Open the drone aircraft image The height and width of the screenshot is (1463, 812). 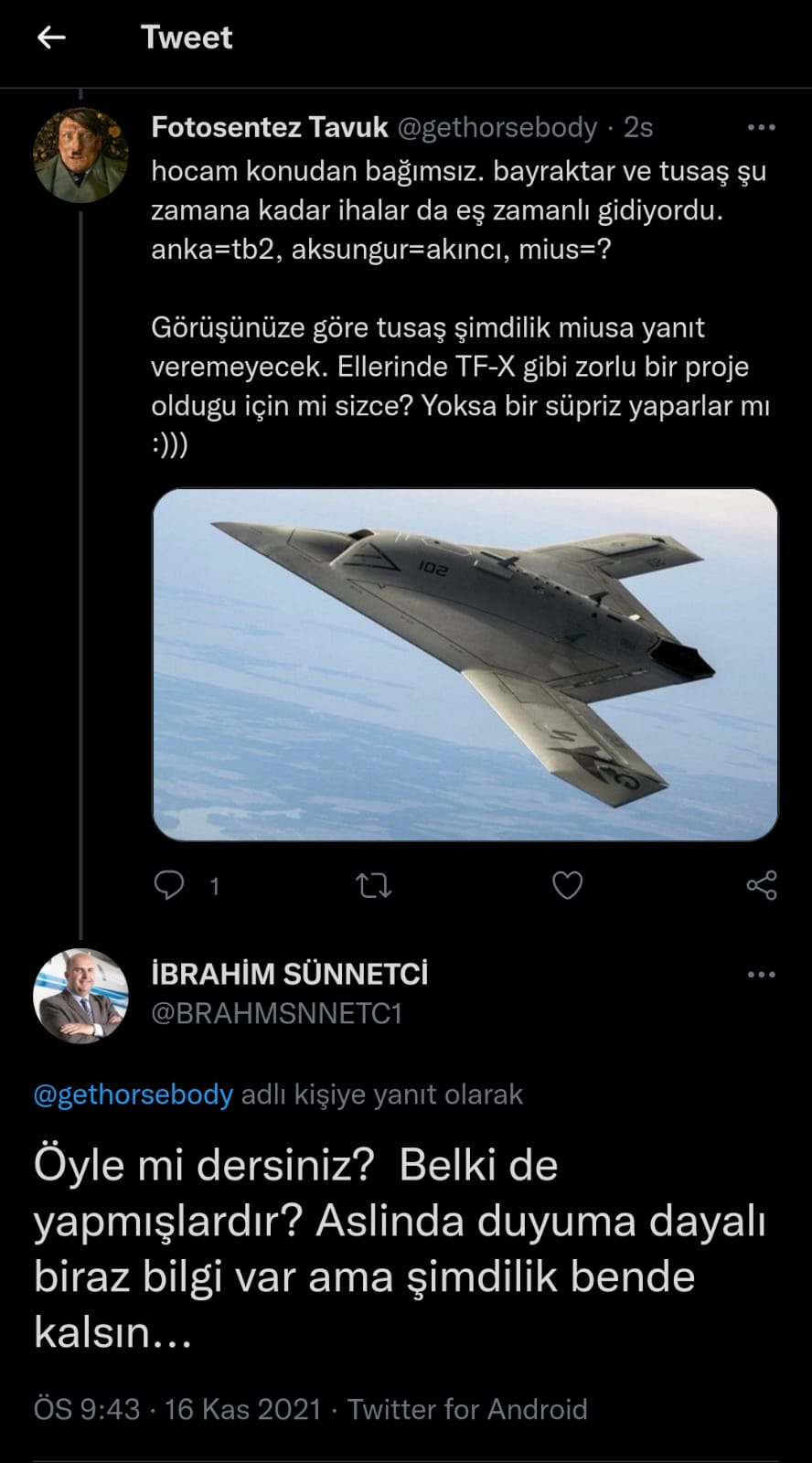click(x=465, y=664)
